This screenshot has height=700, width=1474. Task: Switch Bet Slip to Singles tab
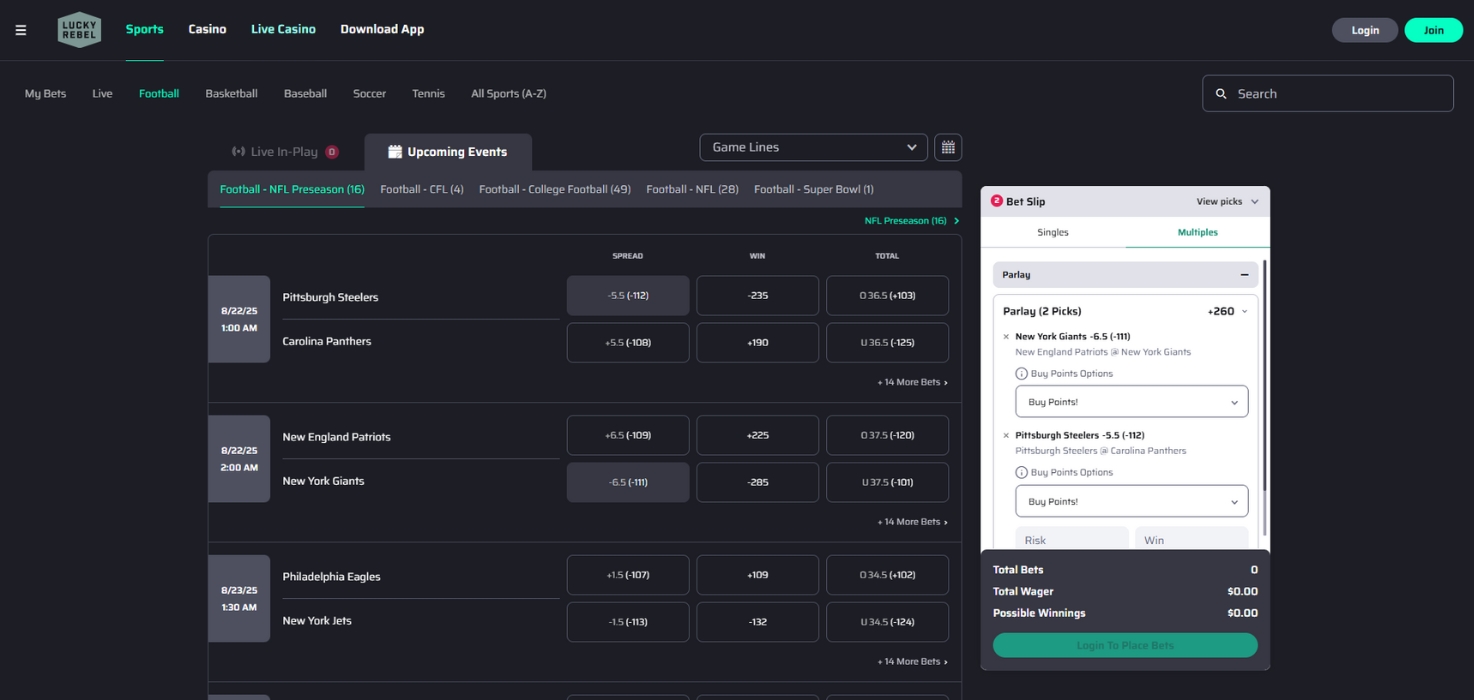[1053, 232]
